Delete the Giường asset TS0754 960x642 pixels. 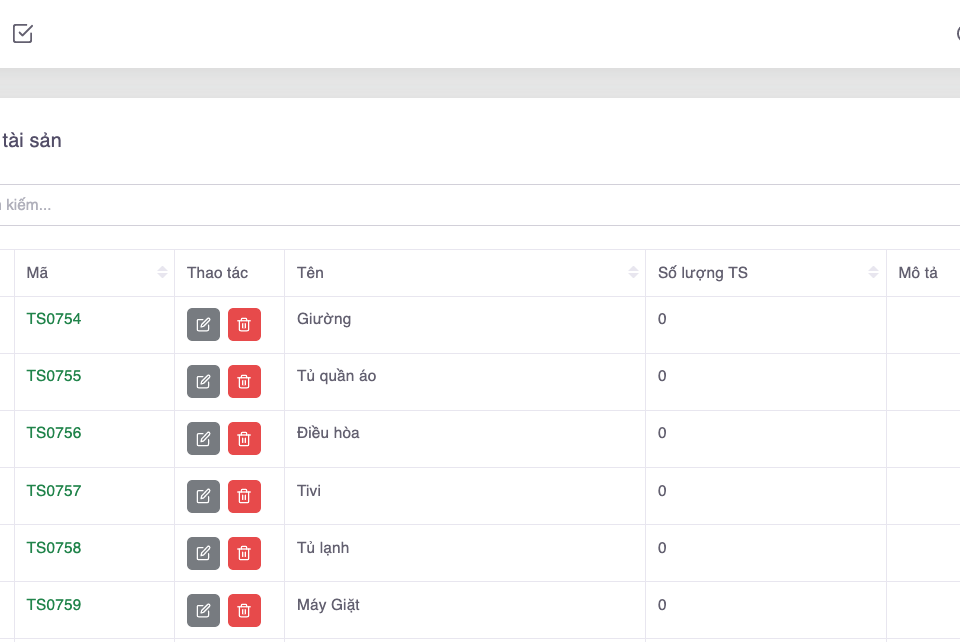pos(244,324)
